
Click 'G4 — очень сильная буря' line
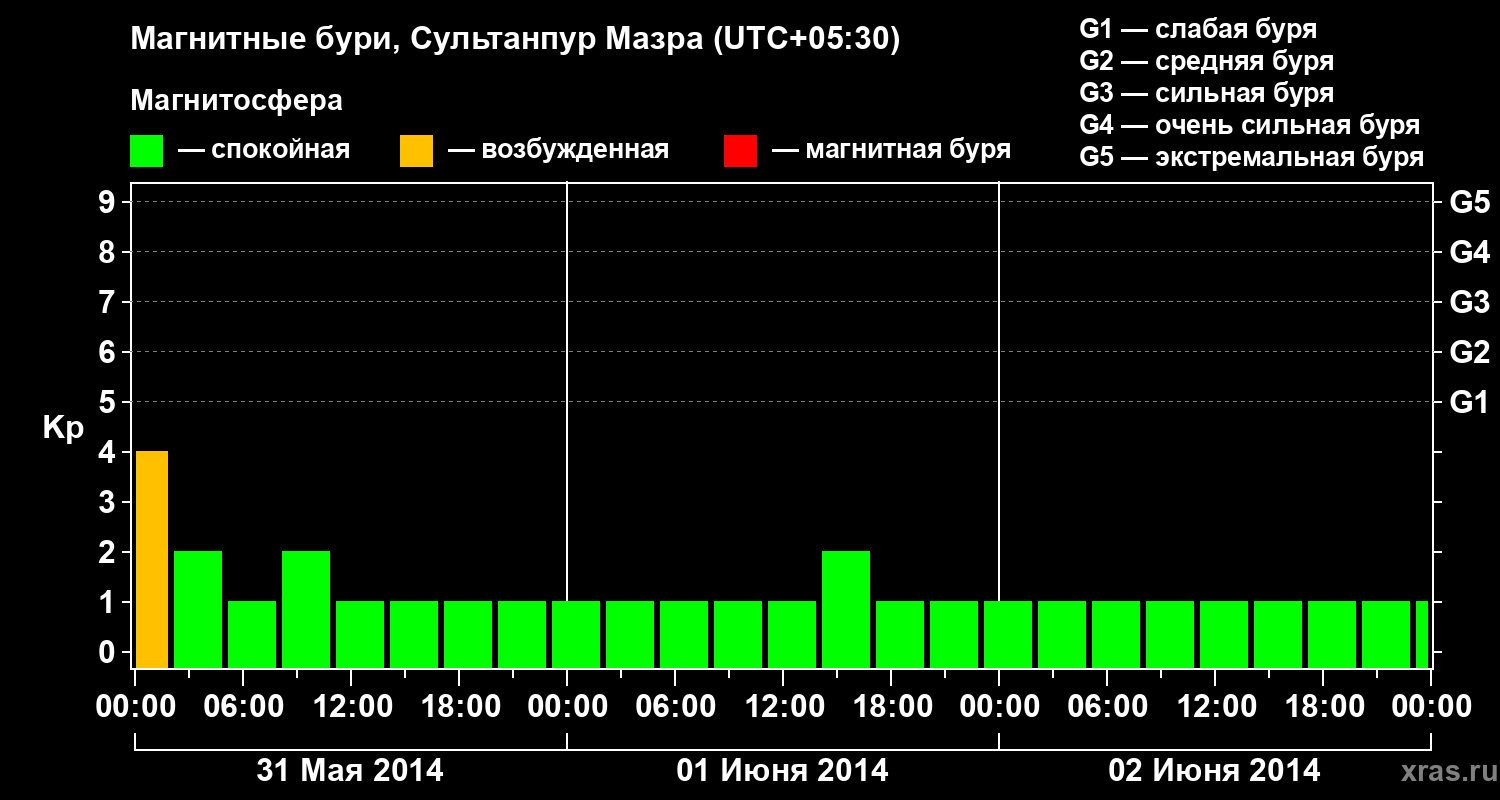(x=1250, y=125)
